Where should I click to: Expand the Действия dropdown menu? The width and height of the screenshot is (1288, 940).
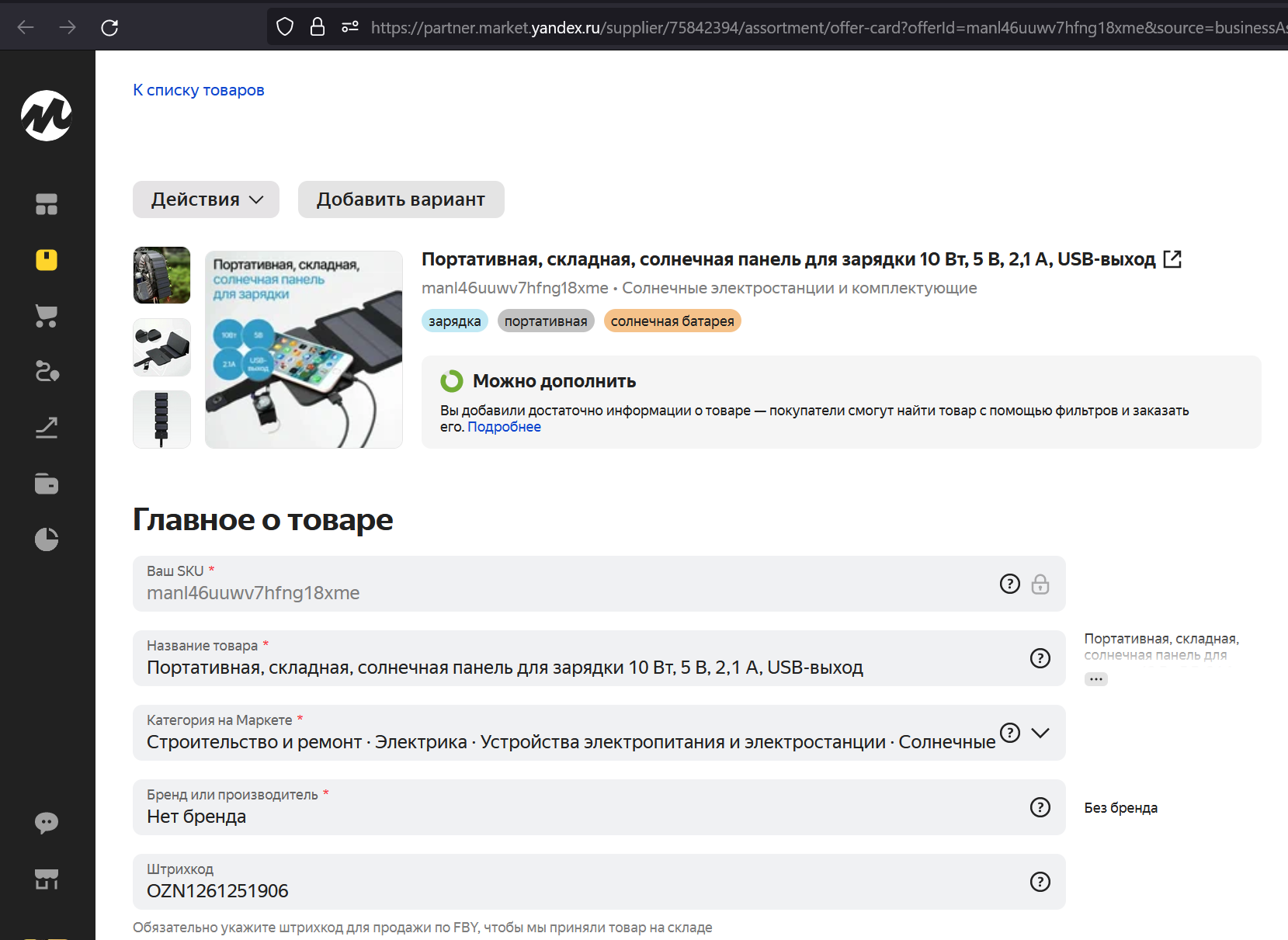coord(207,199)
